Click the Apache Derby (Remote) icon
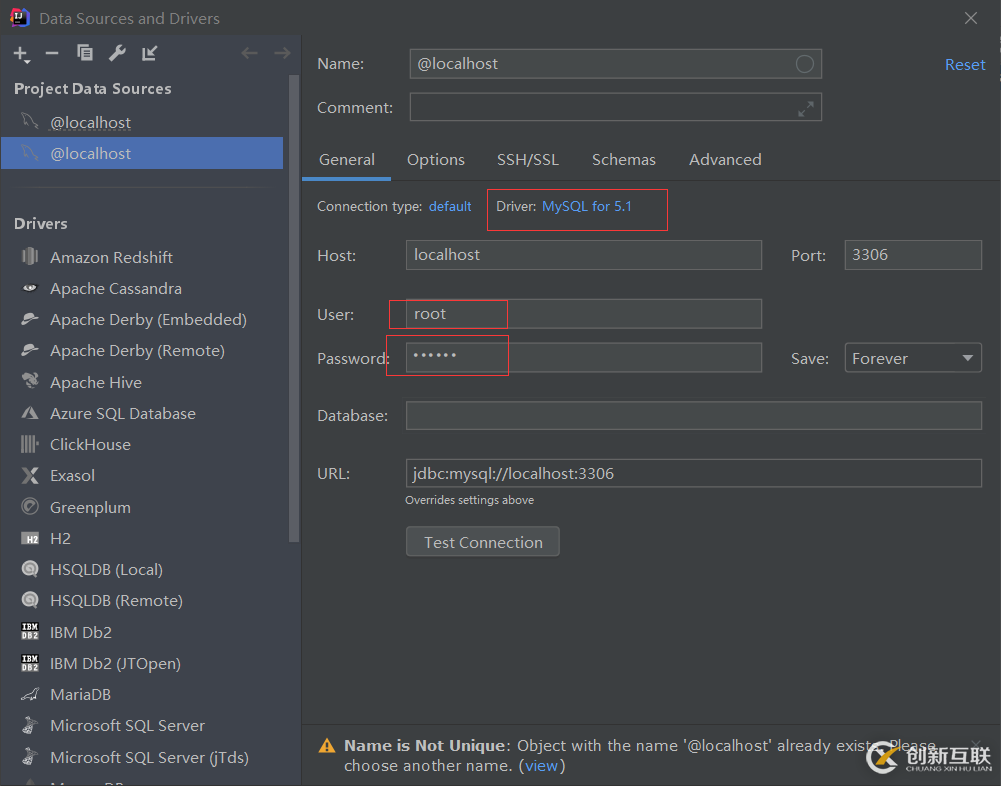This screenshot has width=1001, height=786. pyautogui.click(x=30, y=350)
